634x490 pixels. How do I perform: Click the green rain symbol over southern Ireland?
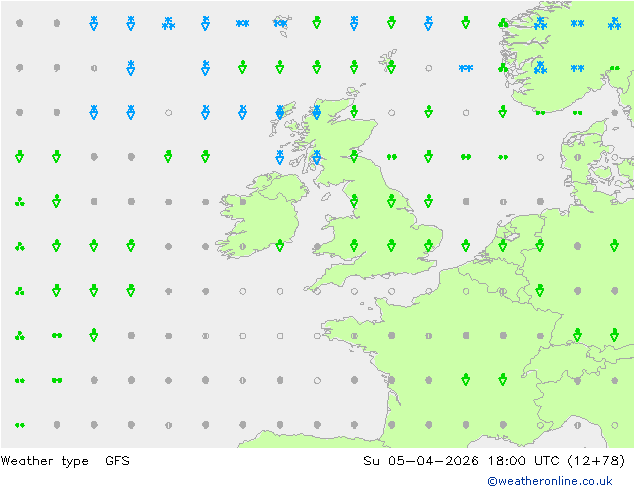[279, 245]
